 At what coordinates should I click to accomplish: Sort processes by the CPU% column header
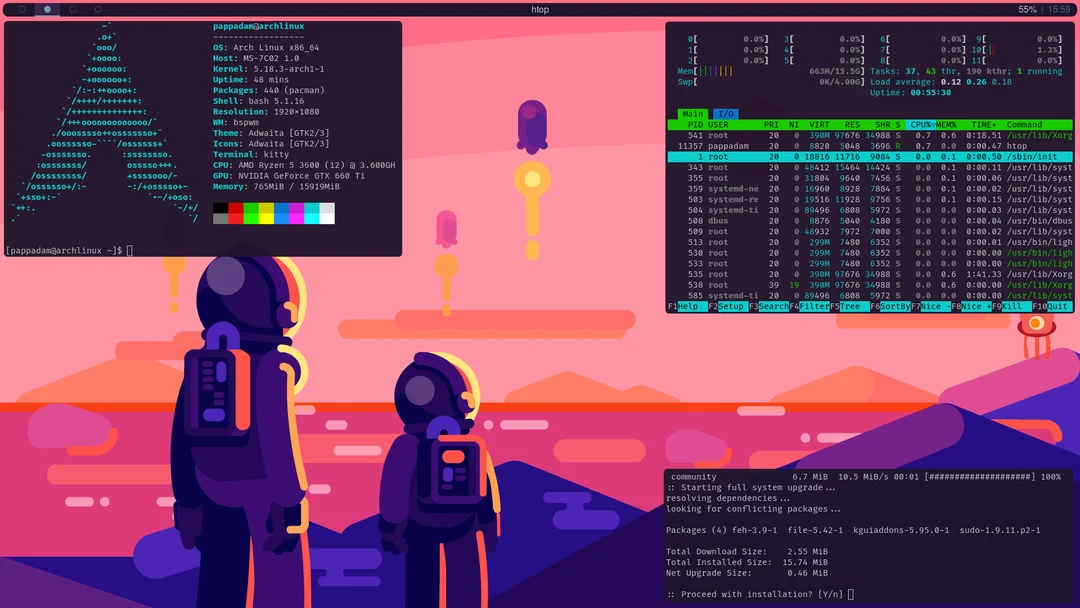920,124
